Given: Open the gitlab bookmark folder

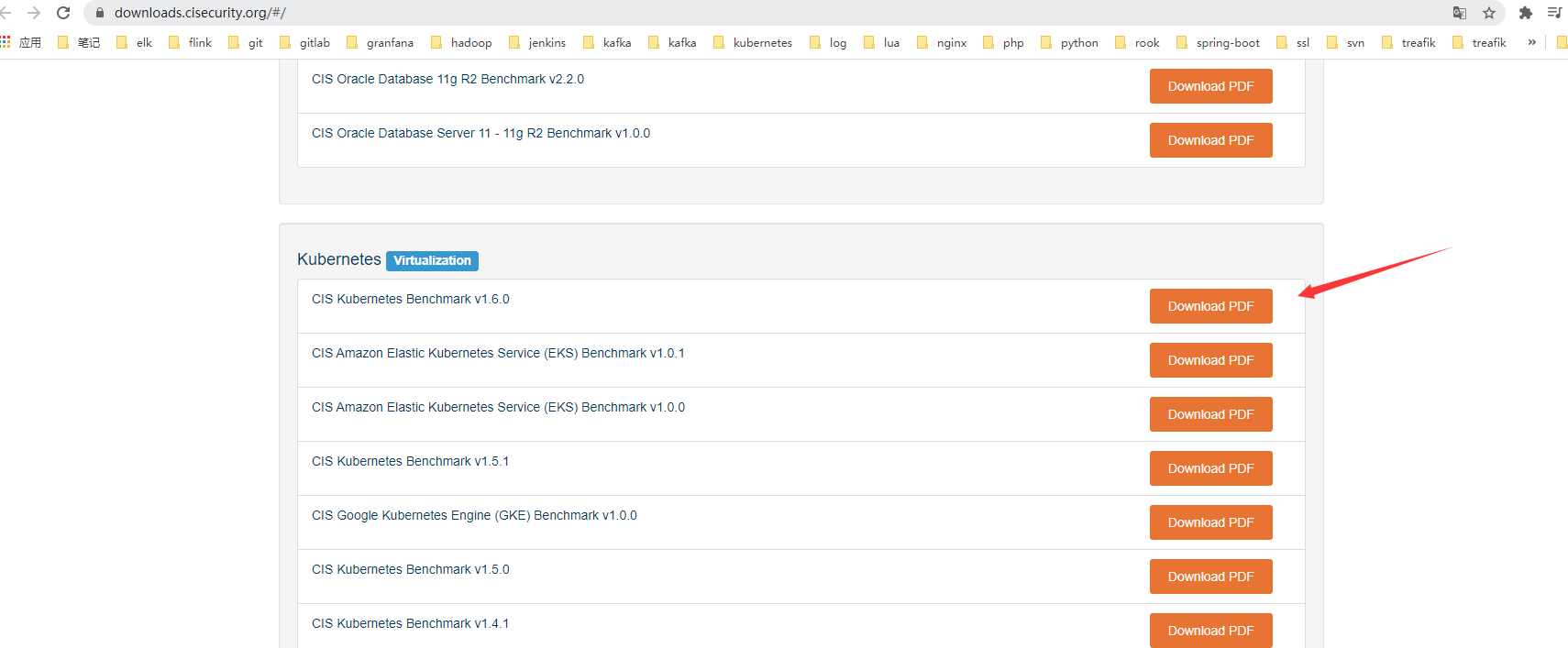Looking at the screenshot, I should (x=304, y=42).
